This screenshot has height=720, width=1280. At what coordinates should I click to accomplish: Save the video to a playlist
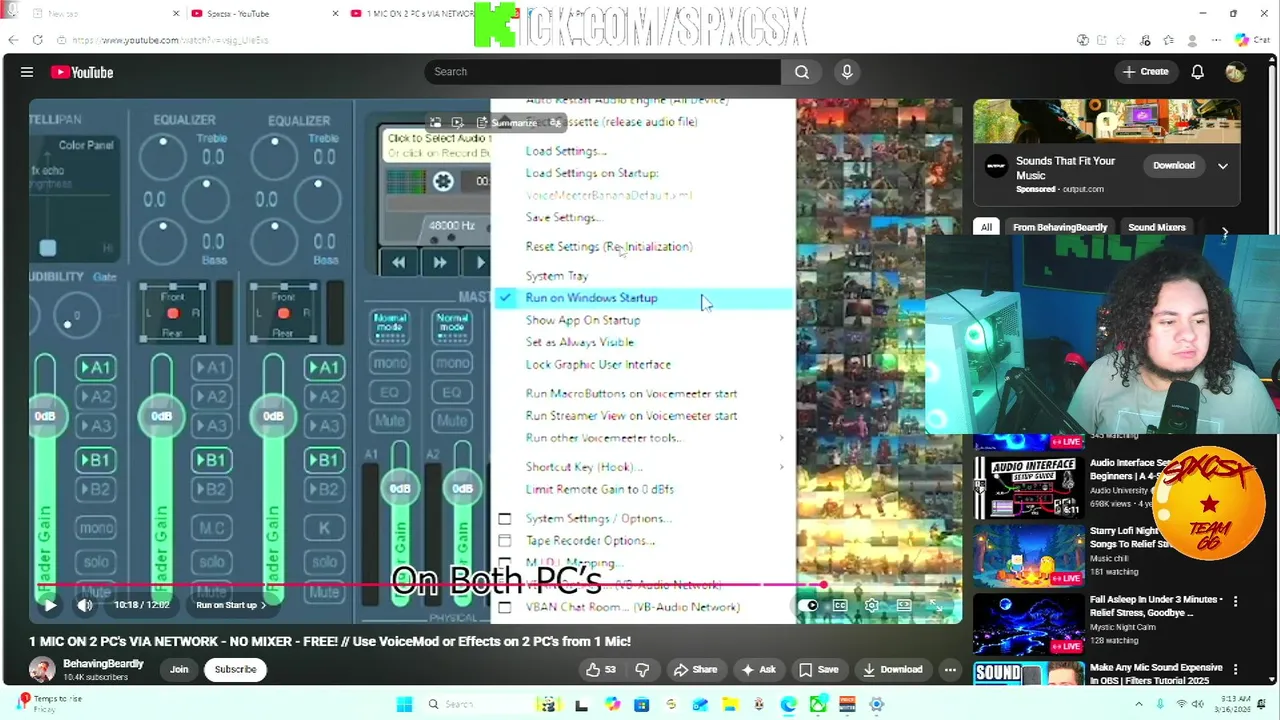coord(818,669)
